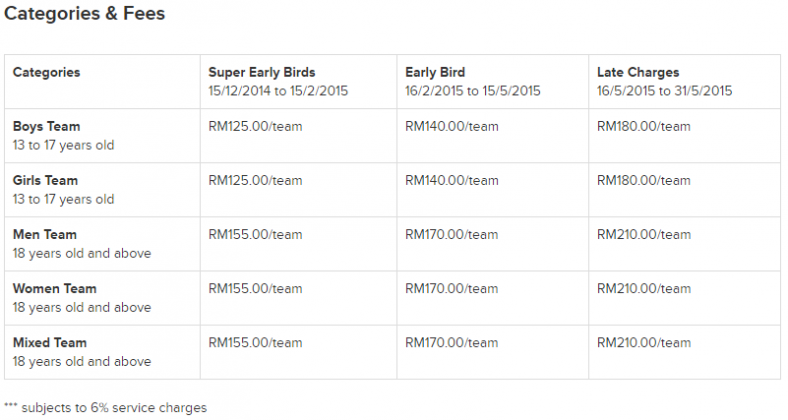Click the 16/5/2015 to 31/5/2015 date range
This screenshot has width=788, height=420.
pyautogui.click(x=664, y=91)
